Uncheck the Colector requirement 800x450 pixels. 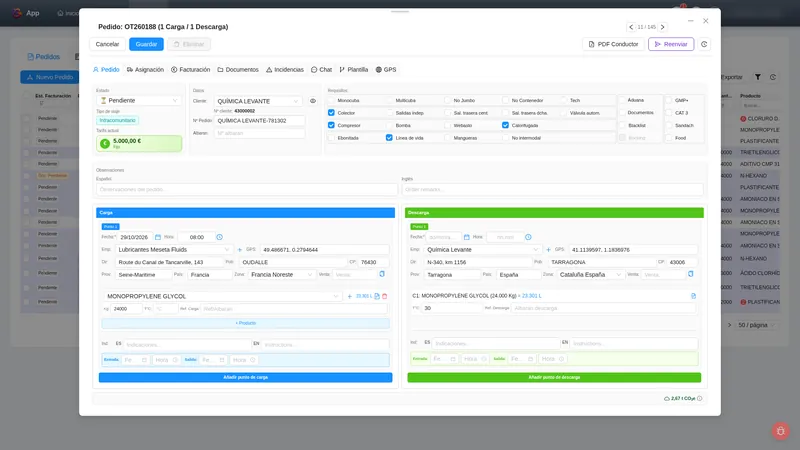coord(331,113)
